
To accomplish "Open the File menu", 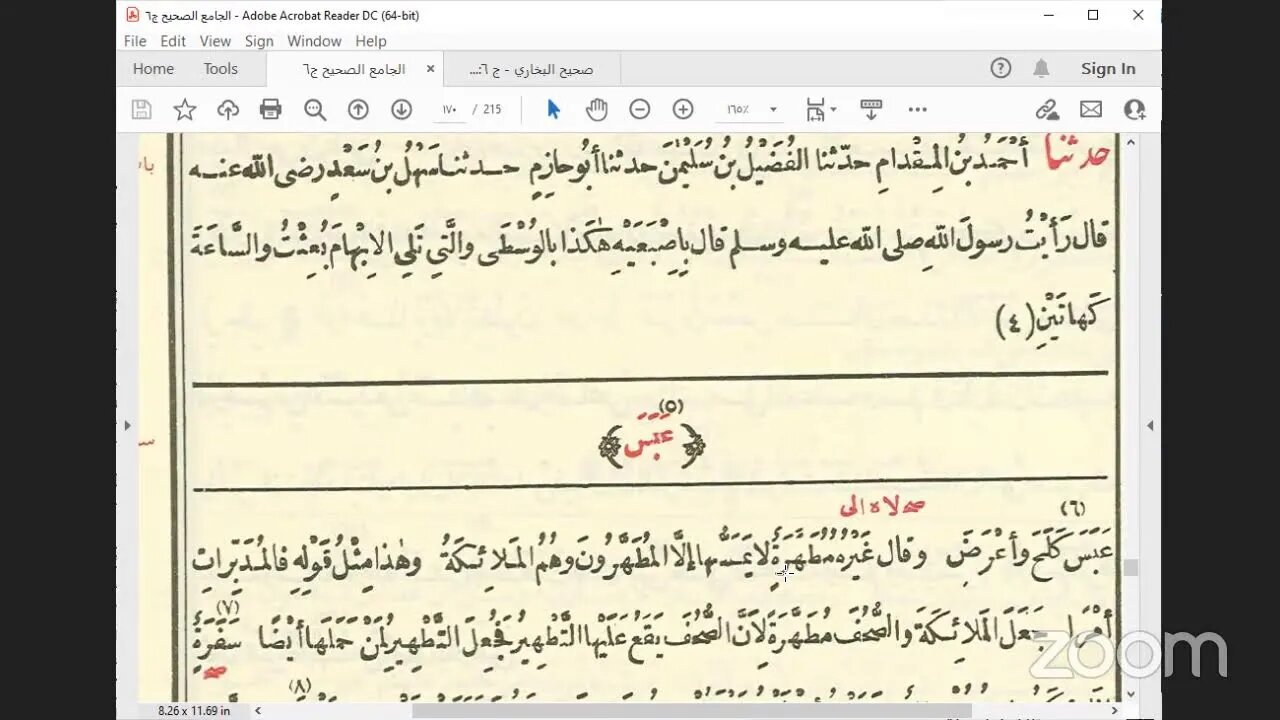I will [135, 41].
